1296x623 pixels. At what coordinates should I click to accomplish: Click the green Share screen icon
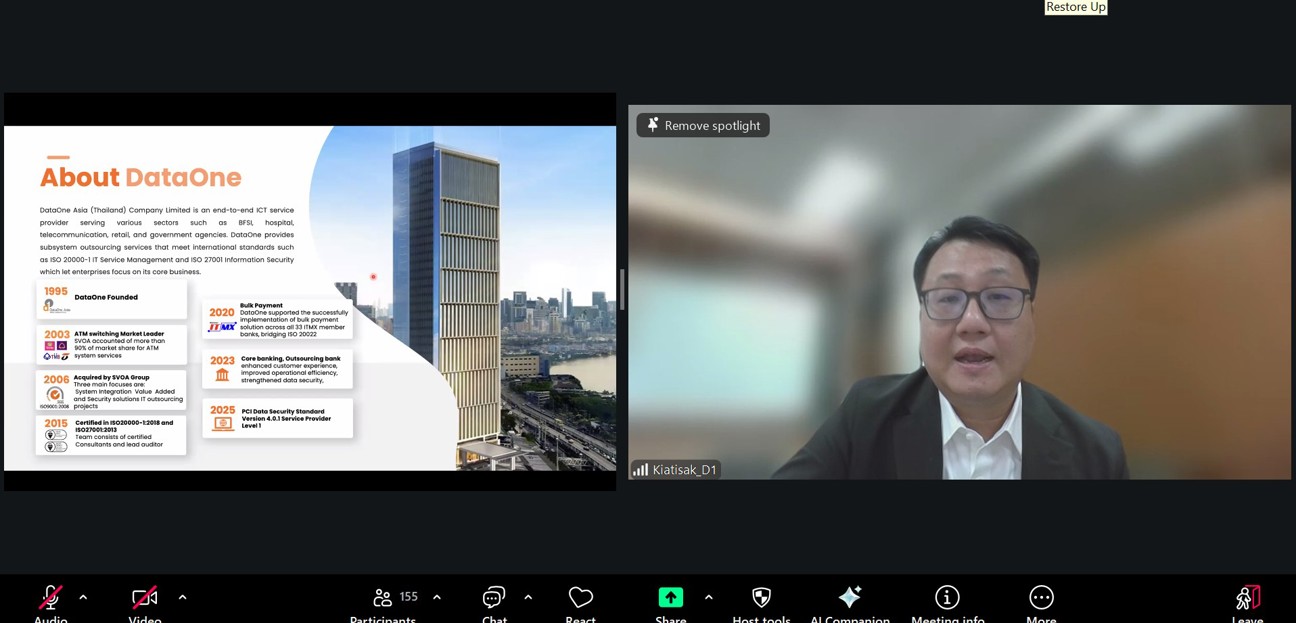point(671,597)
